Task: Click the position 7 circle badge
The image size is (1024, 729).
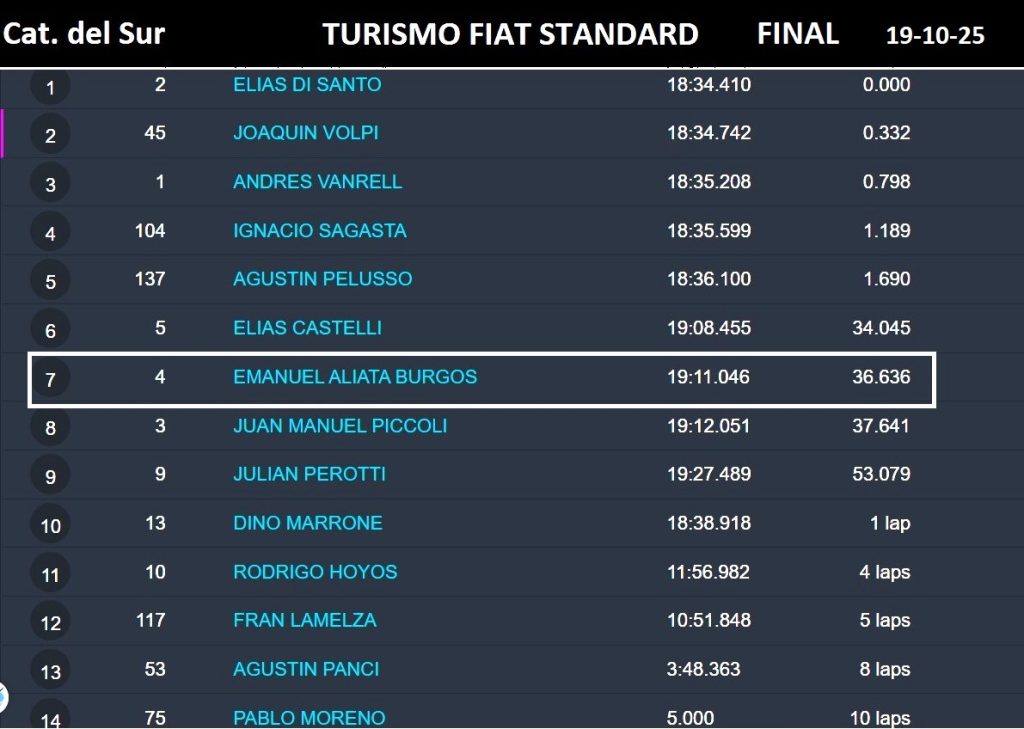Action: pyautogui.click(x=50, y=380)
